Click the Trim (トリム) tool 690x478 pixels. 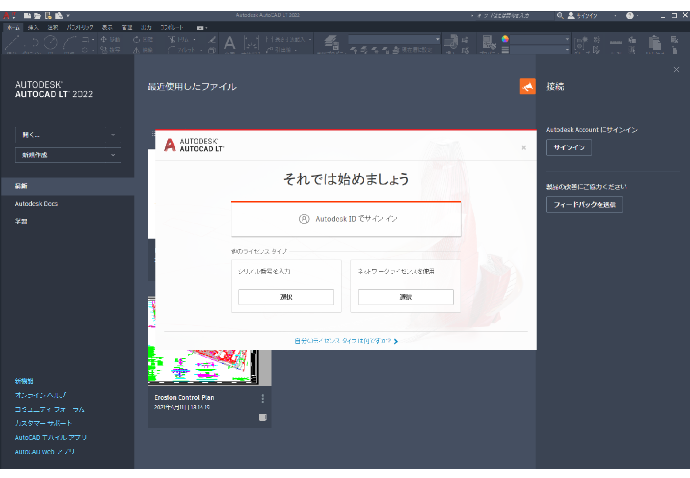click(x=178, y=40)
